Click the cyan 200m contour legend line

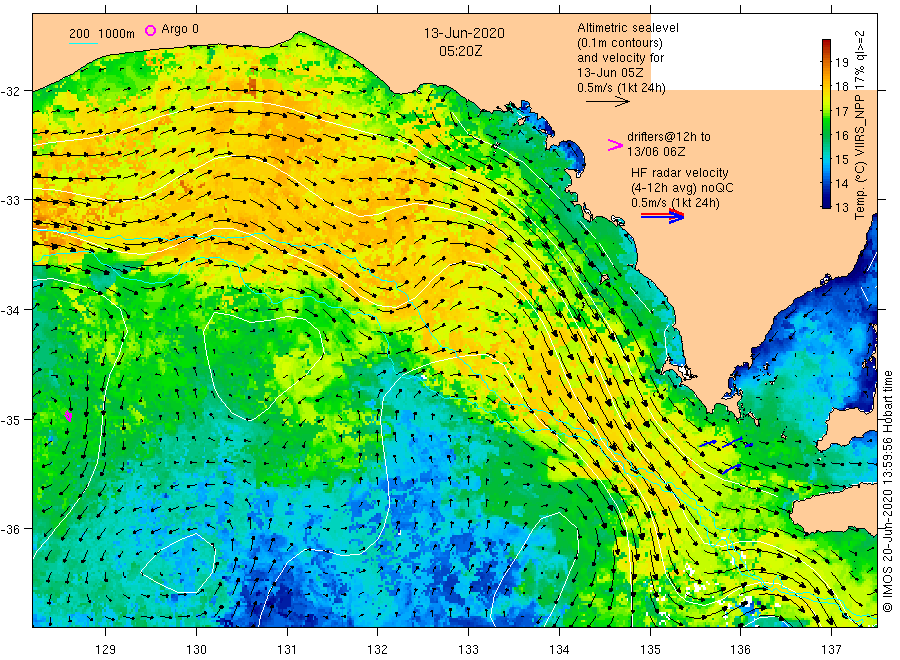coord(83,43)
